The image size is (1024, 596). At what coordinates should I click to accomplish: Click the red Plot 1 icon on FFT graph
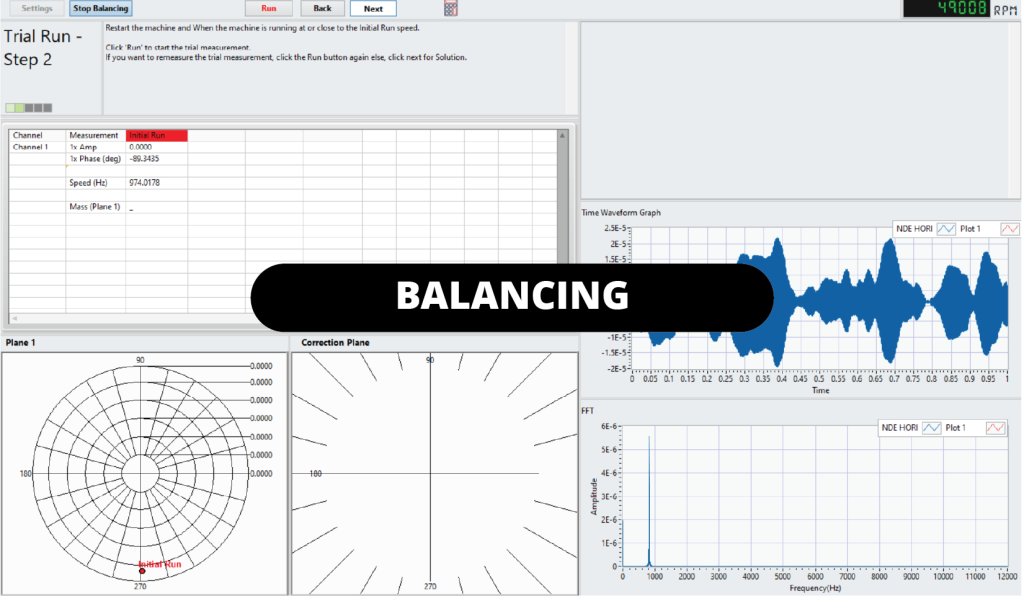point(1009,428)
